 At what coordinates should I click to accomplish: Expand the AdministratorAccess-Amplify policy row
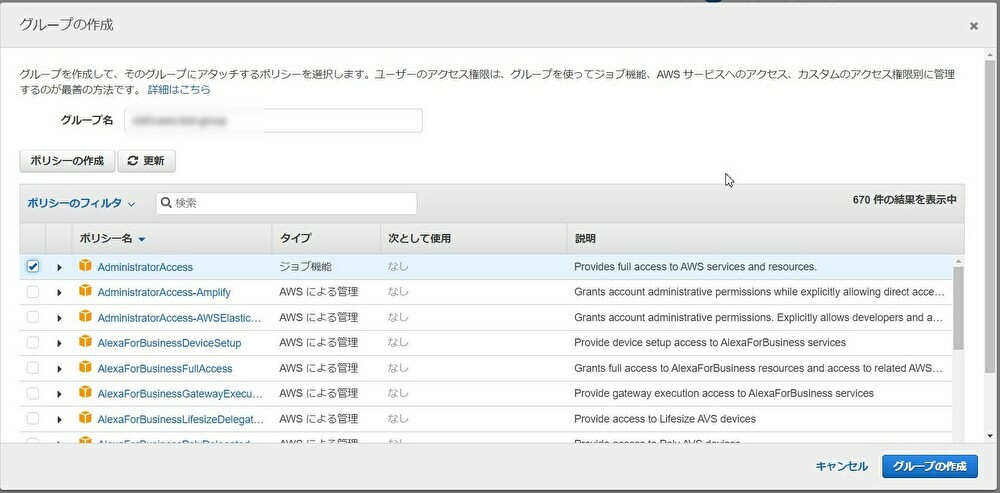point(59,293)
